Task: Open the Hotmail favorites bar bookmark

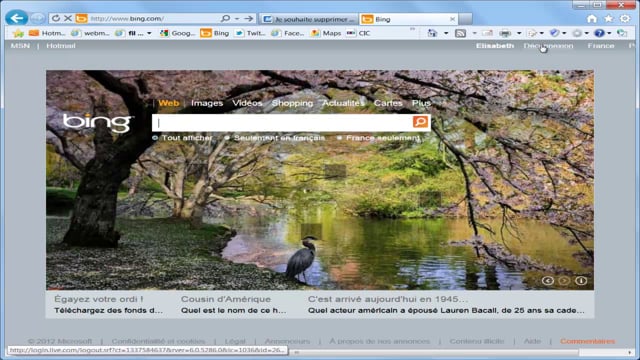Action: 47,33
